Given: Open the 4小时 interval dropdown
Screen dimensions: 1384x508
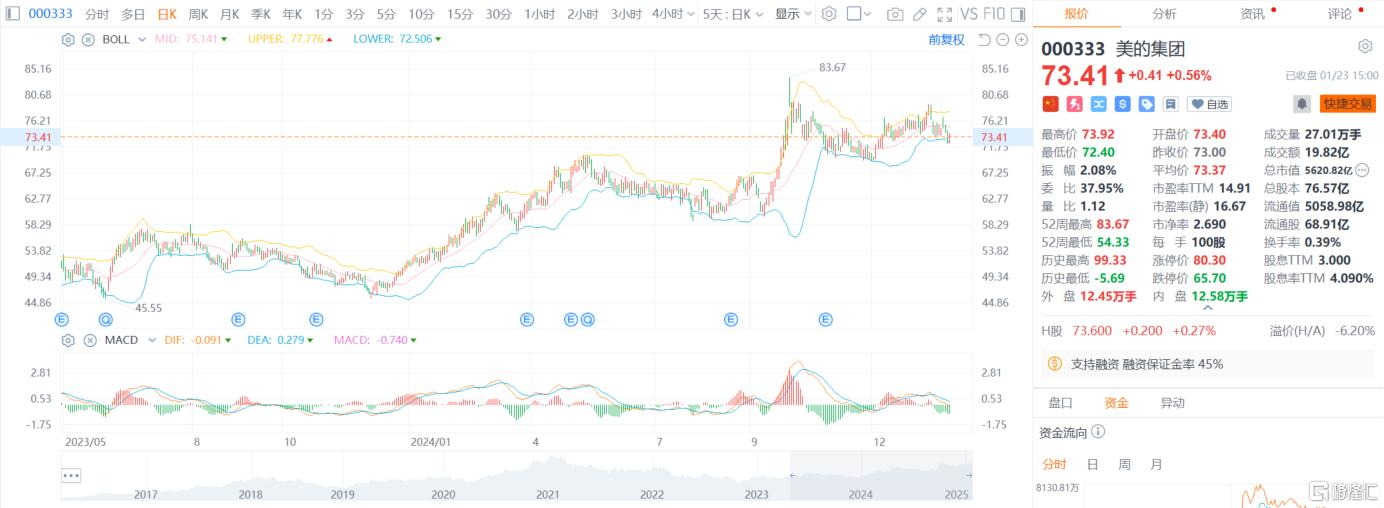Looking at the screenshot, I should tap(671, 14).
